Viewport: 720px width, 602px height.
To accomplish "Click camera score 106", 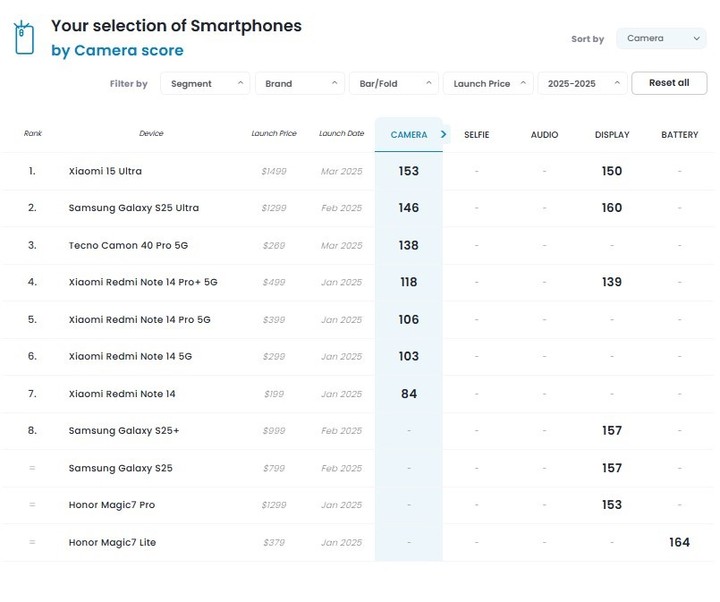I will pyautogui.click(x=409, y=319).
